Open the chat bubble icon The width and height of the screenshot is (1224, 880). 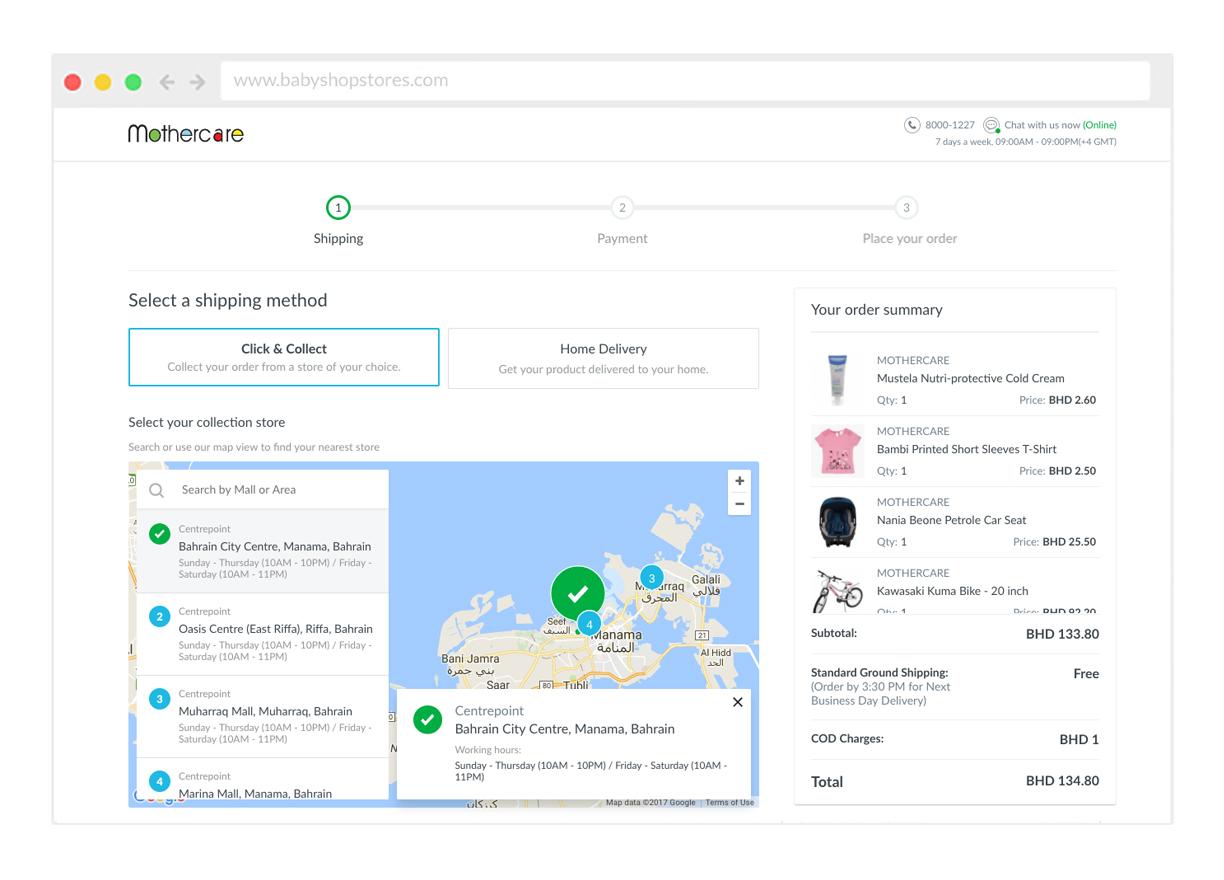click(x=991, y=125)
